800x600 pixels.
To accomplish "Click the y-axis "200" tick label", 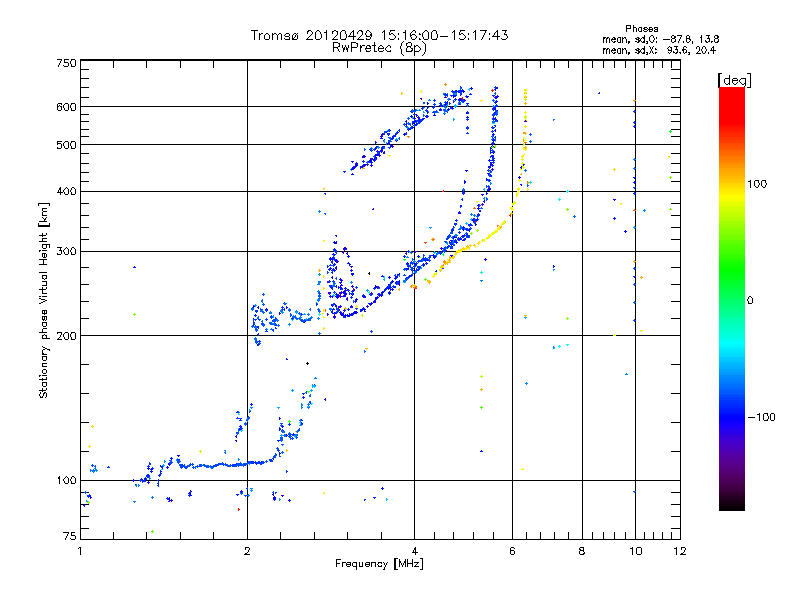I will pos(67,336).
